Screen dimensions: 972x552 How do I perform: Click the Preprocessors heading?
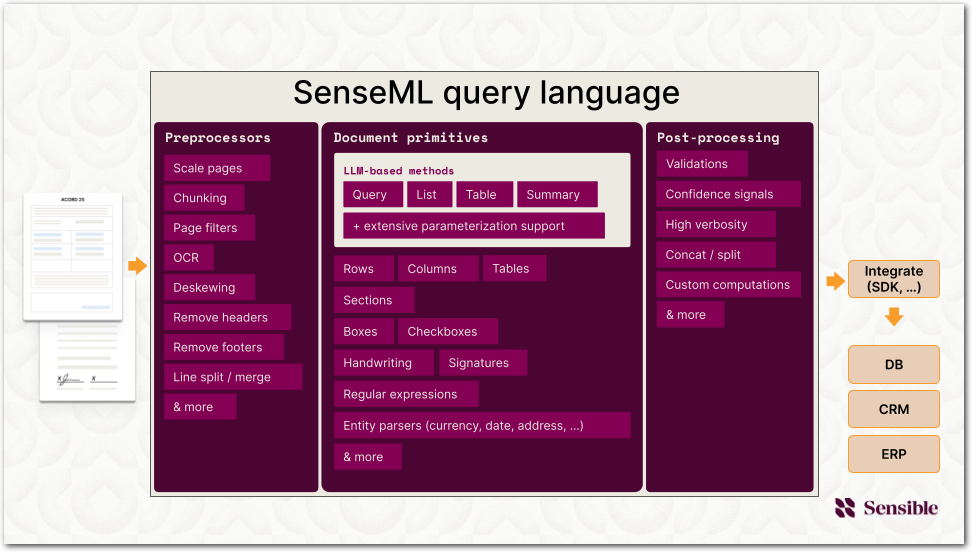pos(218,138)
